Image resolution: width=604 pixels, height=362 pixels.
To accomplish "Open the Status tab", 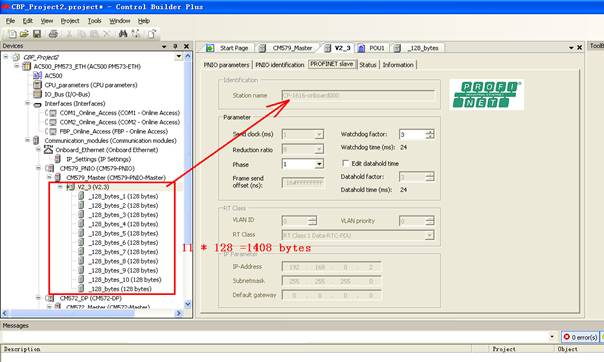I will click(x=367, y=65).
